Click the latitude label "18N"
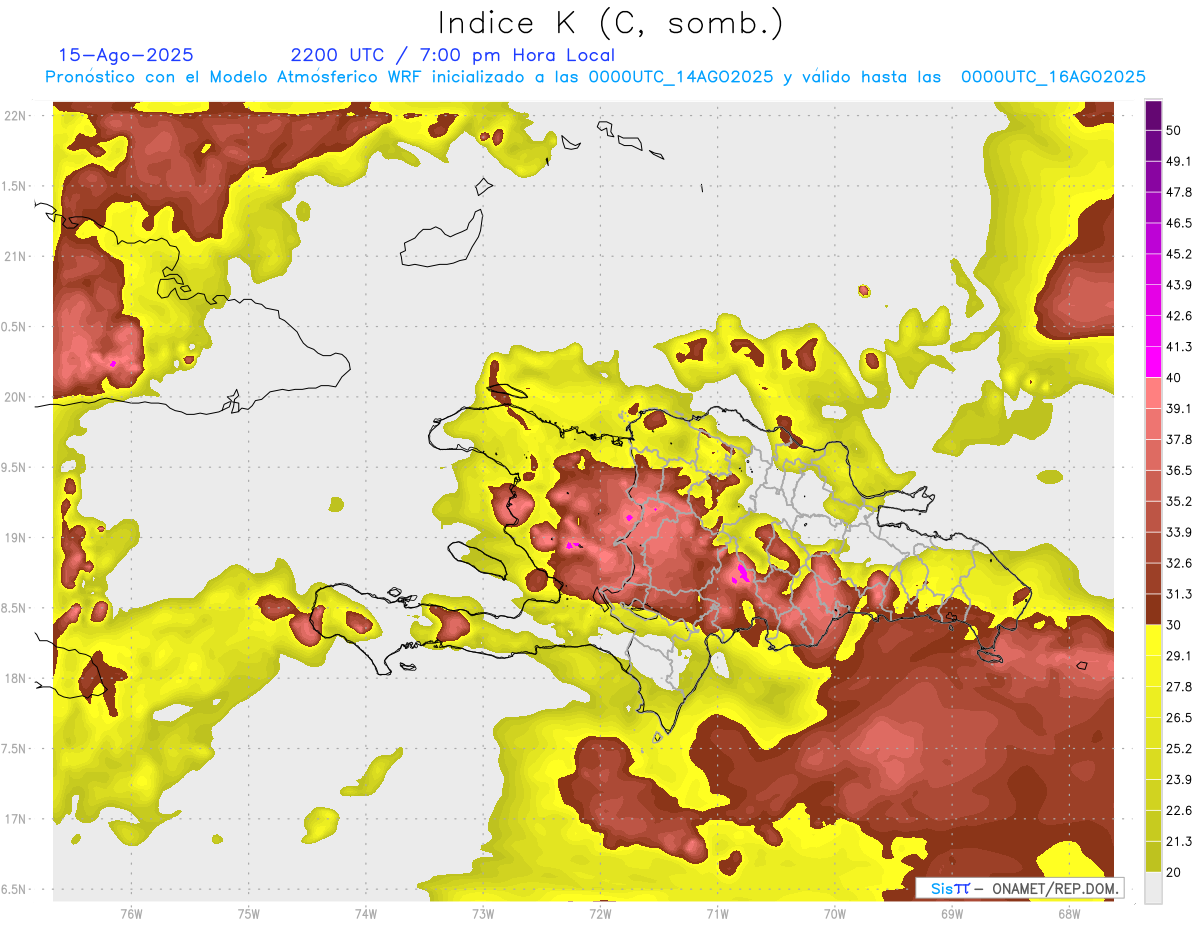Viewport: 1200px width, 927px height. click(16, 678)
